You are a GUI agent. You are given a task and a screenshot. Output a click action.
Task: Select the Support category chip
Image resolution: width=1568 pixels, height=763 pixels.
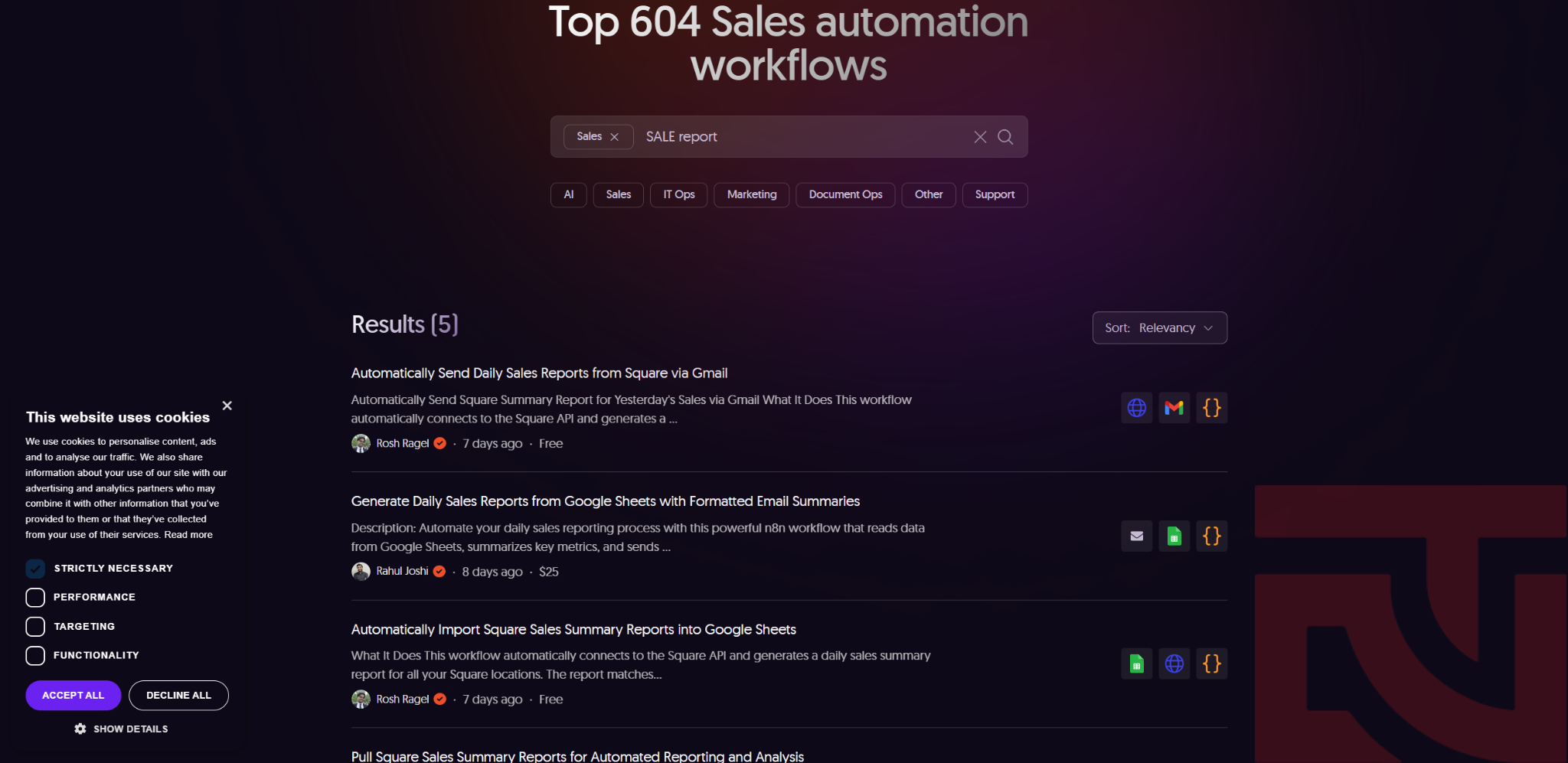pos(995,194)
